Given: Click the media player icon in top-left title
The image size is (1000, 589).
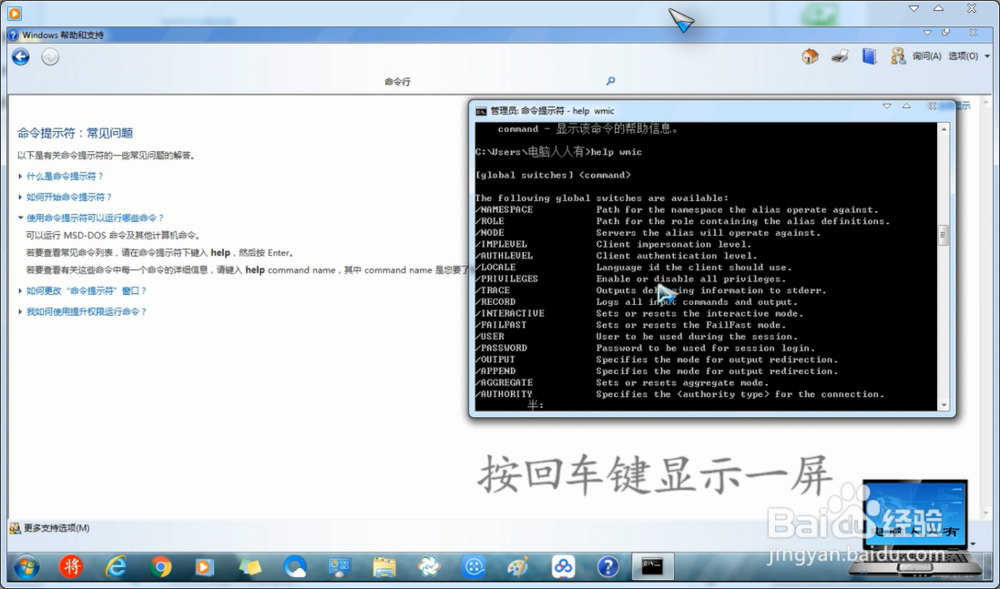Looking at the screenshot, I should (14, 13).
